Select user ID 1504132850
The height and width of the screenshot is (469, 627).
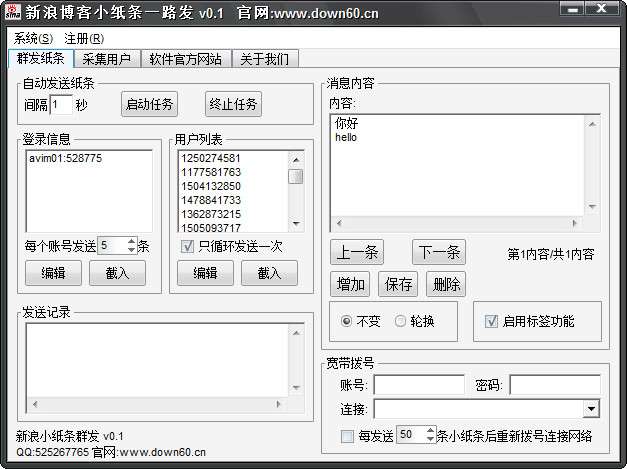click(x=211, y=186)
